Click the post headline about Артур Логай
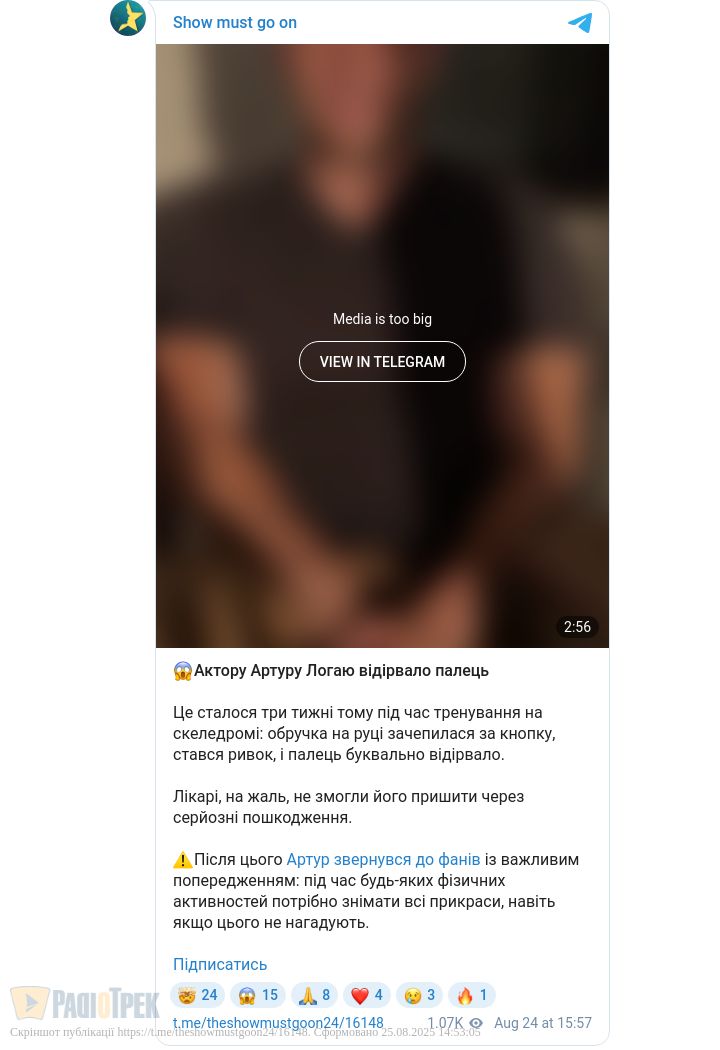Screen dimensions: 720x1050 point(331,670)
